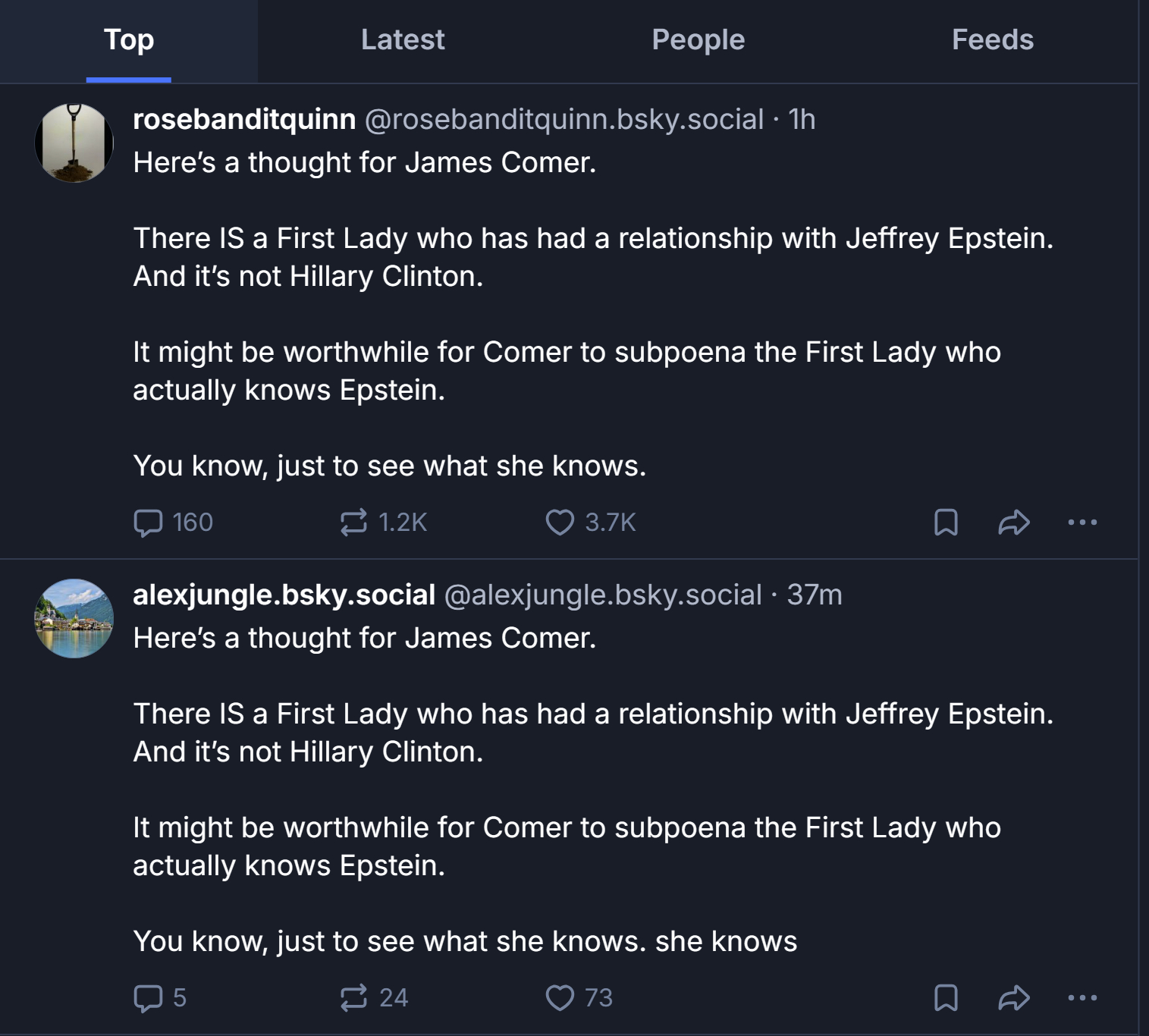Select the Top tab
Screen dimensions: 1149x1036
click(x=129, y=40)
